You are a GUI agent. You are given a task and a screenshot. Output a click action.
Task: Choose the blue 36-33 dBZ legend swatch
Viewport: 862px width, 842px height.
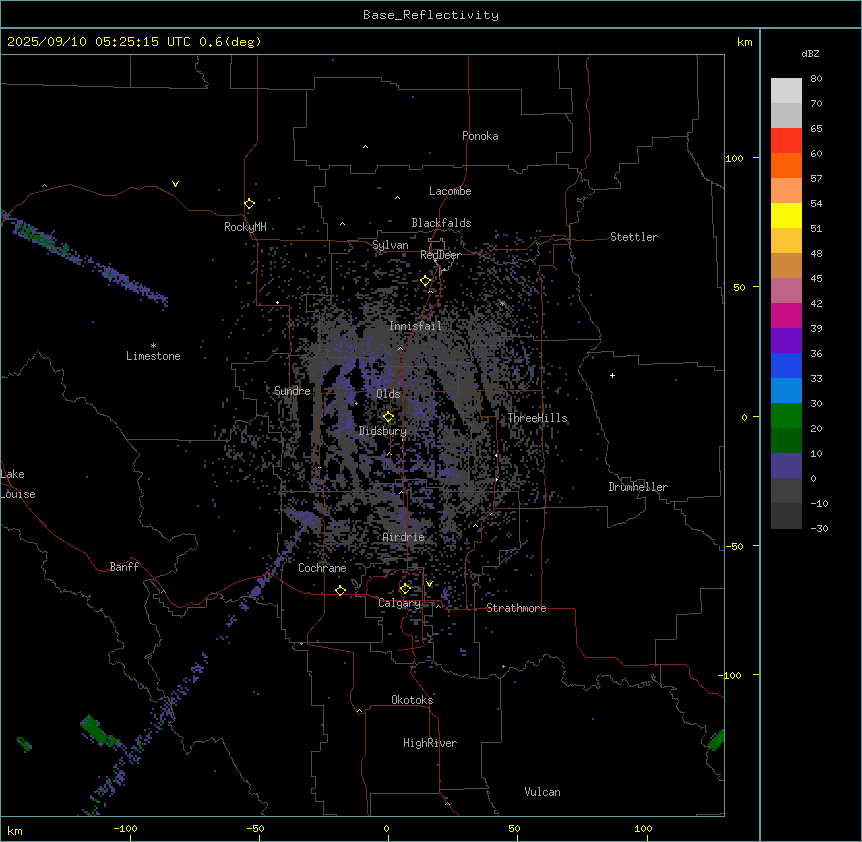point(786,365)
